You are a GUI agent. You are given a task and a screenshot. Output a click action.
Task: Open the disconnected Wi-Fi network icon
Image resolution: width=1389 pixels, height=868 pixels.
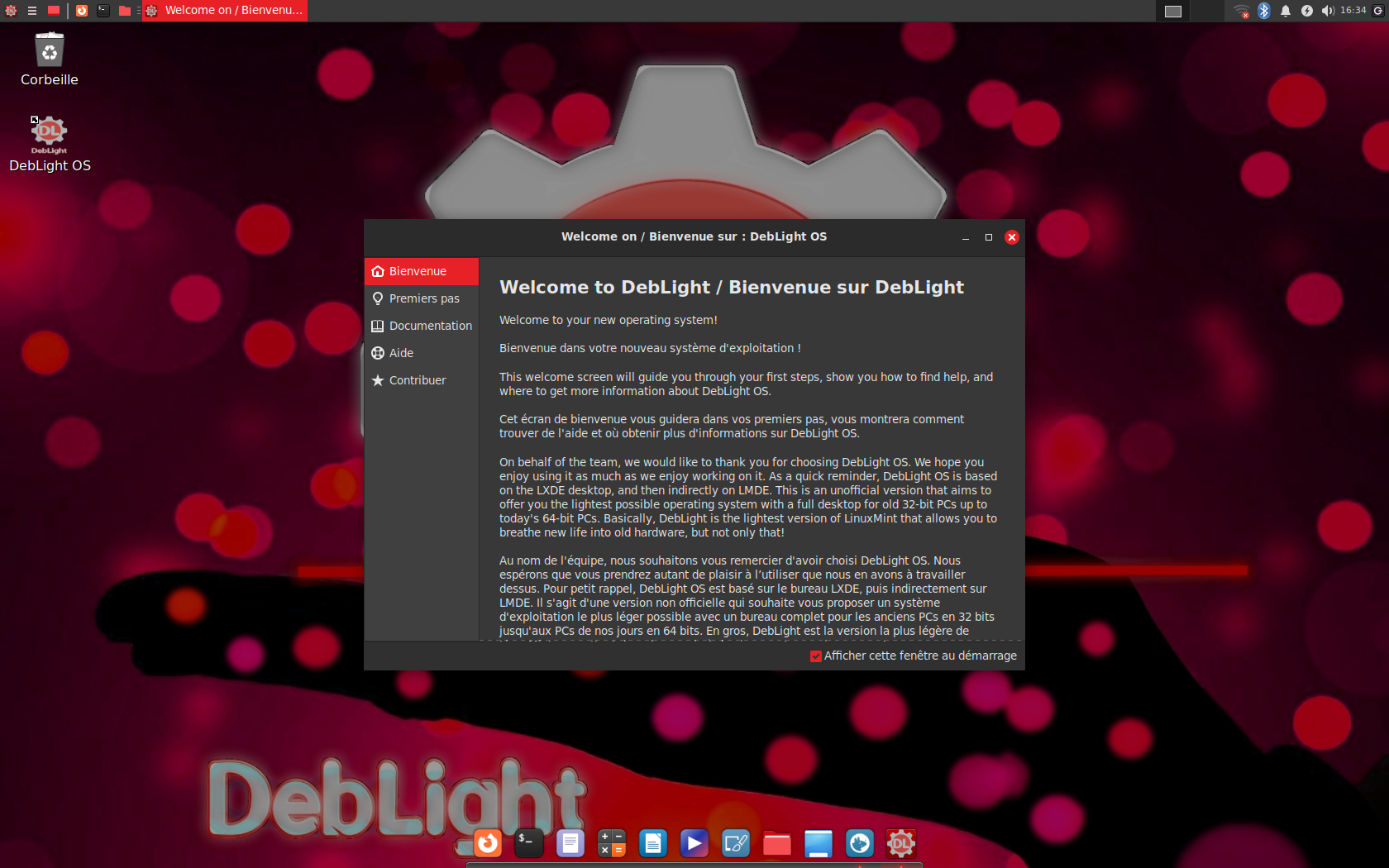pos(1242,11)
